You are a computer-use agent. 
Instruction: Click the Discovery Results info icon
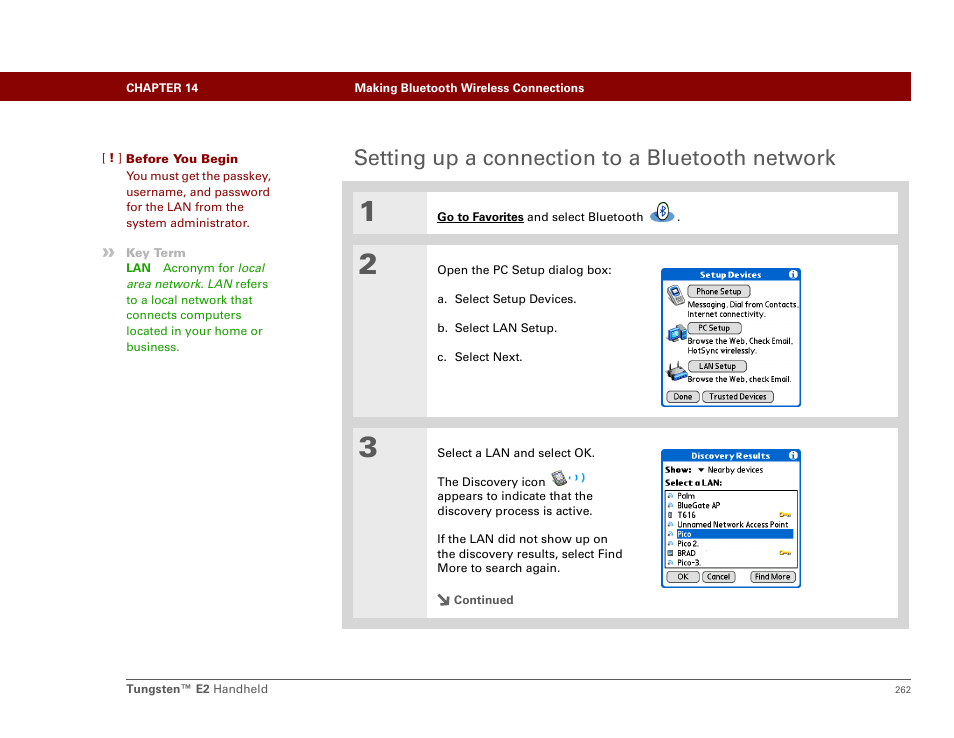793,455
